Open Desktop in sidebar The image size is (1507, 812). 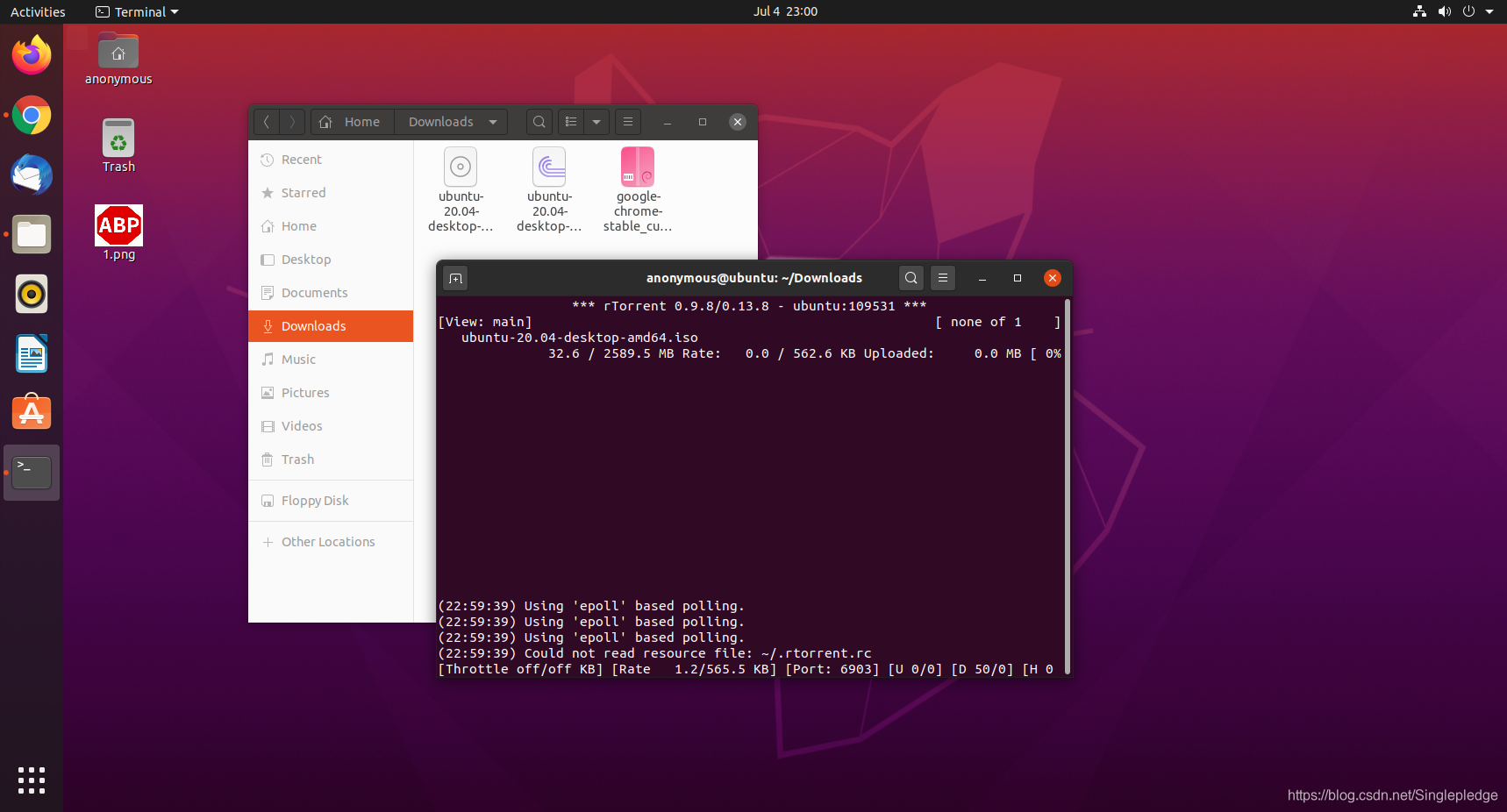tap(331, 260)
